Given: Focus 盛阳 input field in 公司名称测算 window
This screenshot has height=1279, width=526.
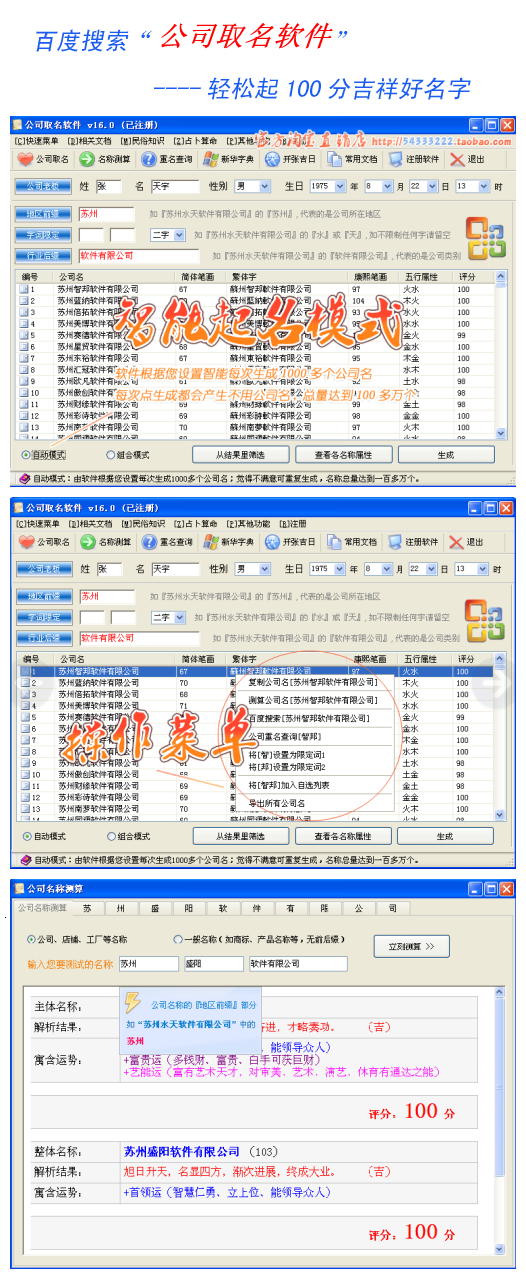Looking at the screenshot, I should click(212, 964).
